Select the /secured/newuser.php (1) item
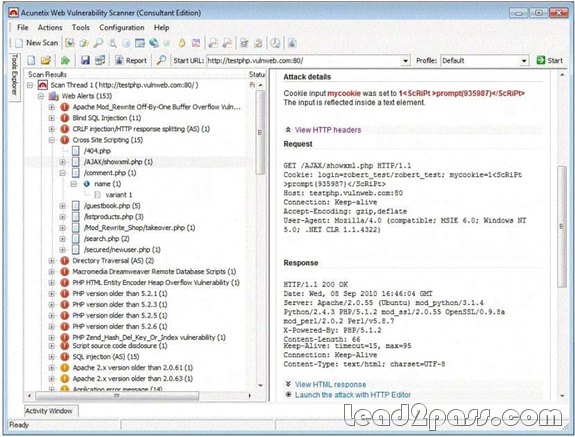 coord(122,250)
